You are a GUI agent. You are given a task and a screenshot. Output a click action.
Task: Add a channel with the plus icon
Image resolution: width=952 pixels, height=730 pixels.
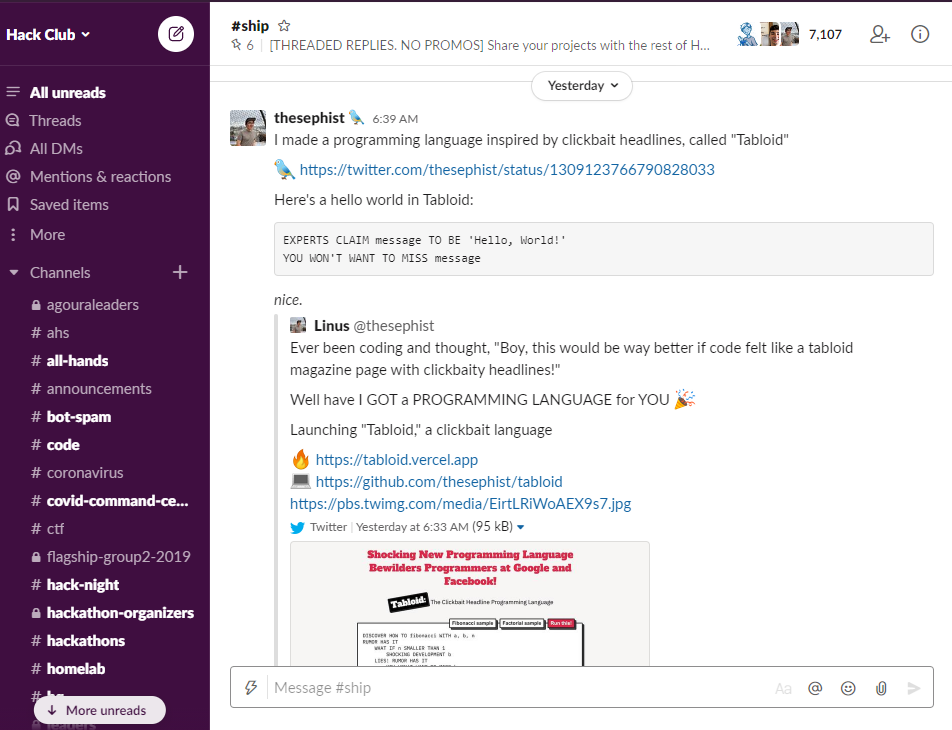point(180,272)
